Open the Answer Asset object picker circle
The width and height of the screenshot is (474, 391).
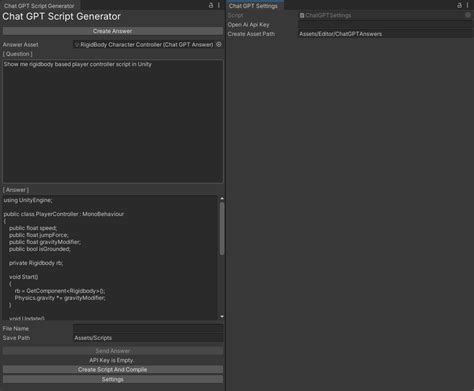[x=219, y=44]
